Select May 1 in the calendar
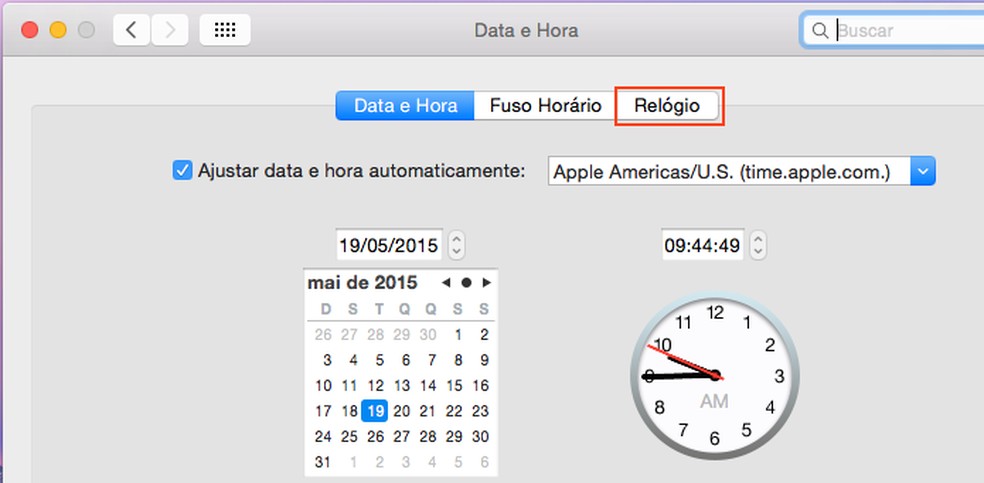This screenshot has width=984, height=483. [x=459, y=334]
